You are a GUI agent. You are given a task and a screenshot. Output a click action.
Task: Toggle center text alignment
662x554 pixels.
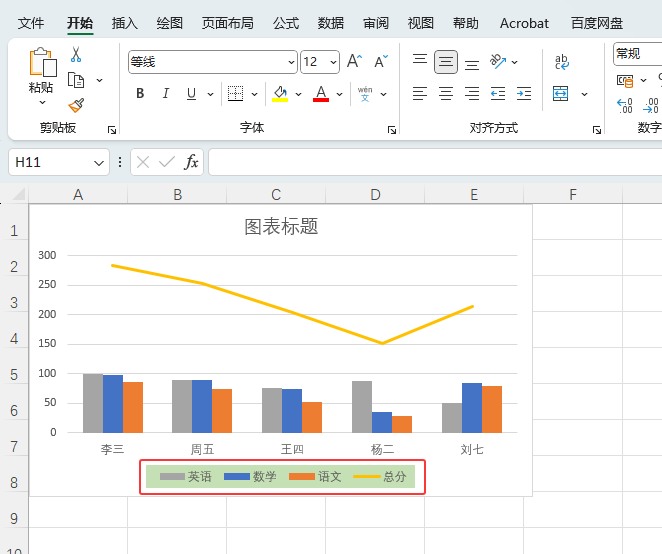(x=446, y=93)
